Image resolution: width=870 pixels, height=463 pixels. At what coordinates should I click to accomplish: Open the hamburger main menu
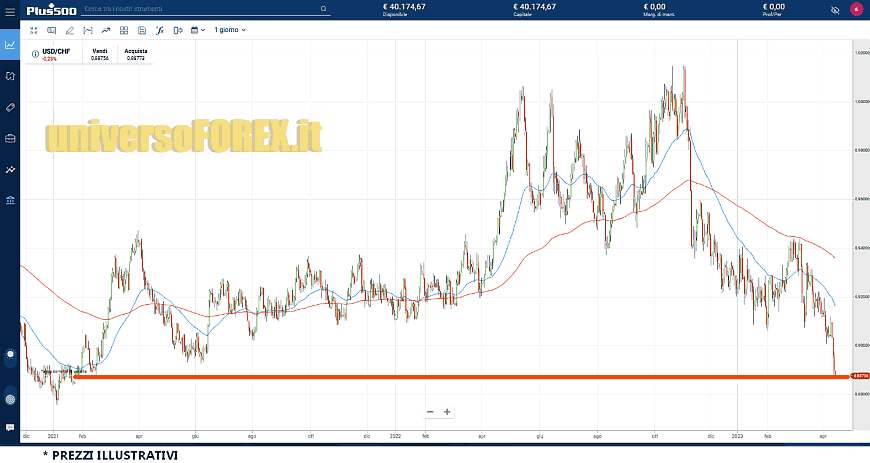(10, 9)
